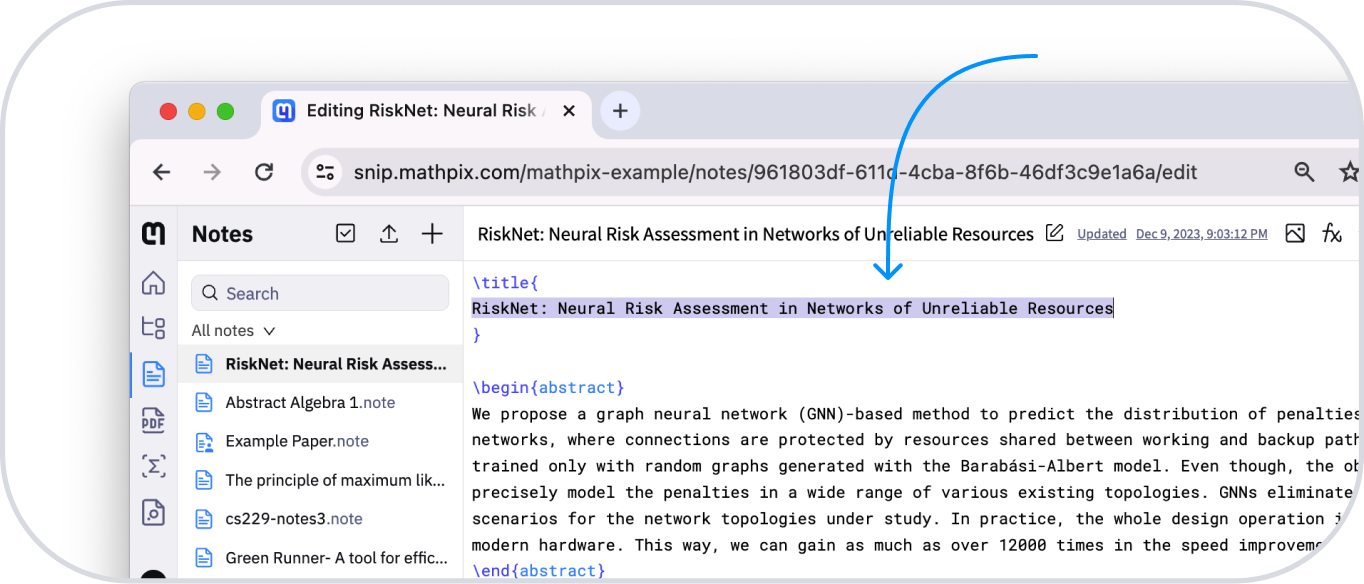Open the formula sigma icon in sidebar
This screenshot has height=584, width=1364.
click(153, 466)
